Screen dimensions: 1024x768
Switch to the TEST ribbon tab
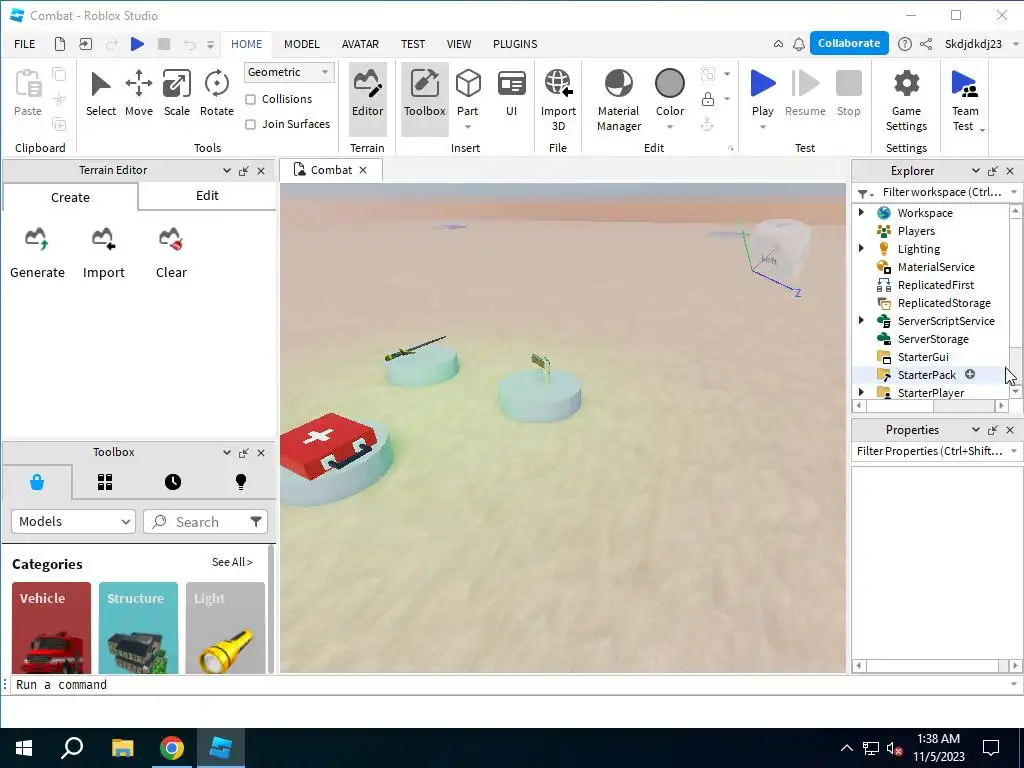coord(413,44)
